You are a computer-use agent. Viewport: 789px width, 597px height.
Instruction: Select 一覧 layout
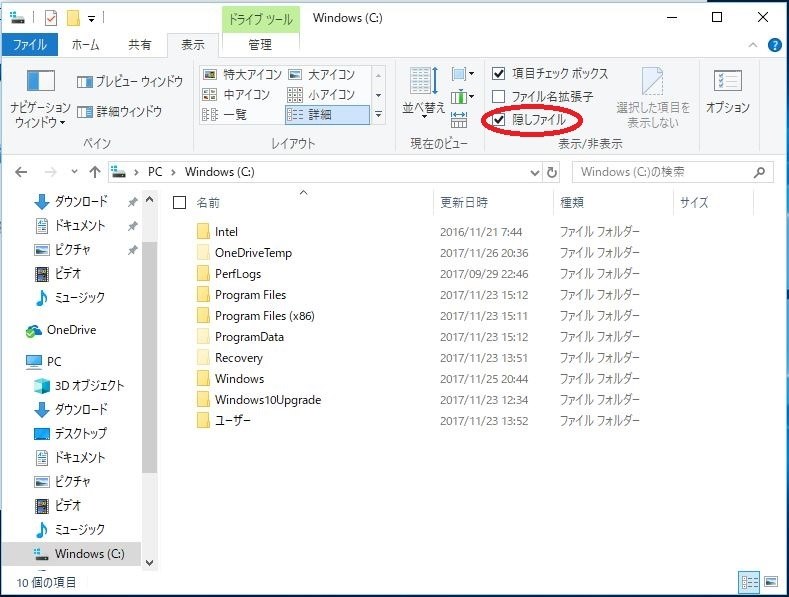pyautogui.click(x=224, y=115)
